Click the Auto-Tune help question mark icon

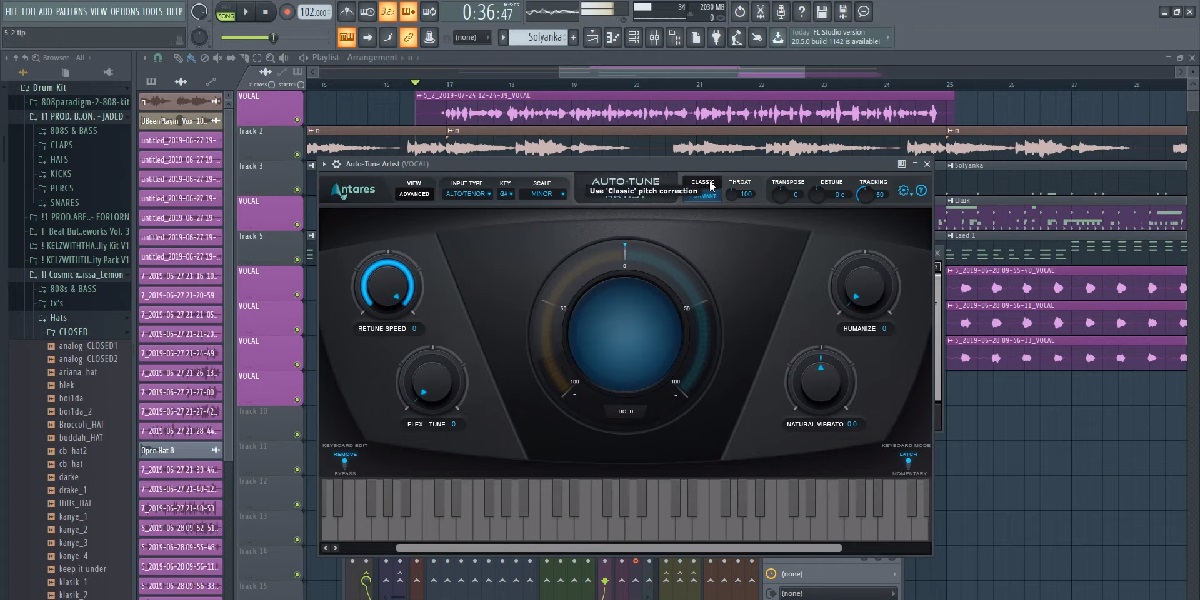[920, 191]
